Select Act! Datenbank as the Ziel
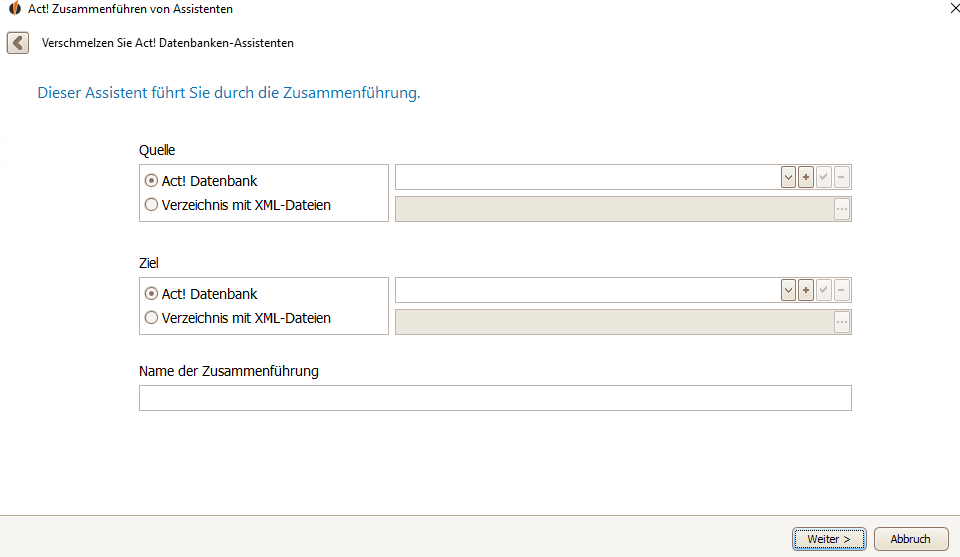The height and width of the screenshot is (557, 960). pos(152,294)
